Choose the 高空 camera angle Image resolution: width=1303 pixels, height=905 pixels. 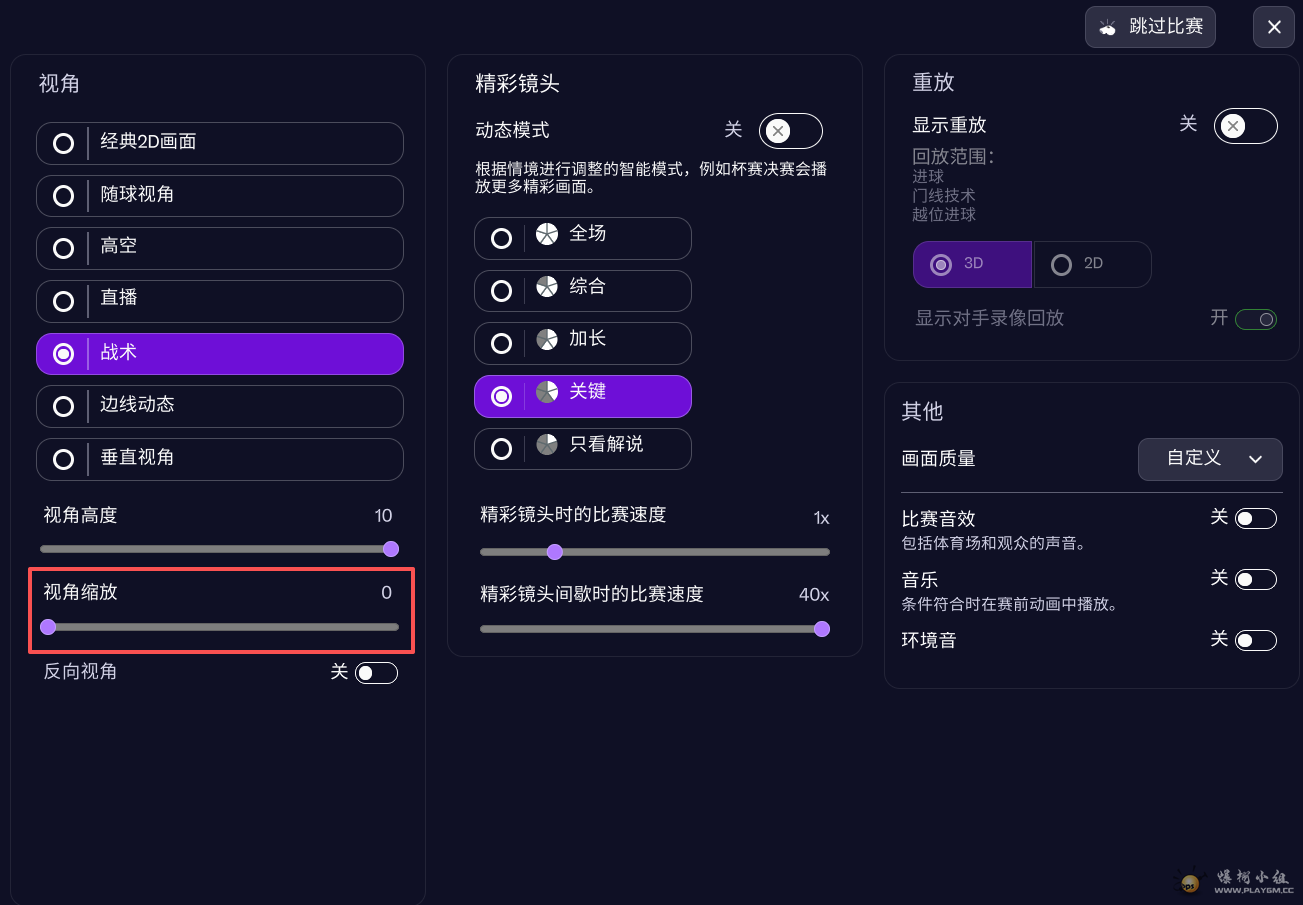point(219,248)
